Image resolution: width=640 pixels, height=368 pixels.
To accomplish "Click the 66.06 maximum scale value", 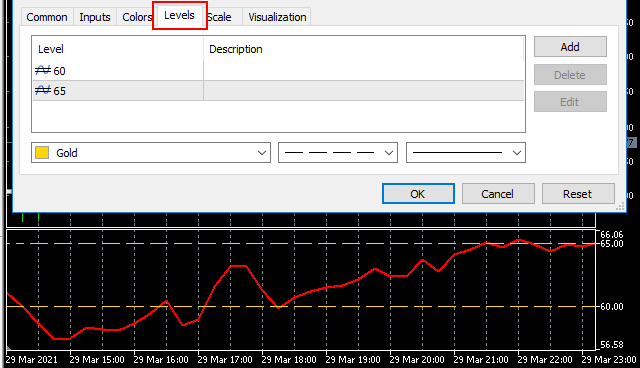I will click(x=612, y=235).
